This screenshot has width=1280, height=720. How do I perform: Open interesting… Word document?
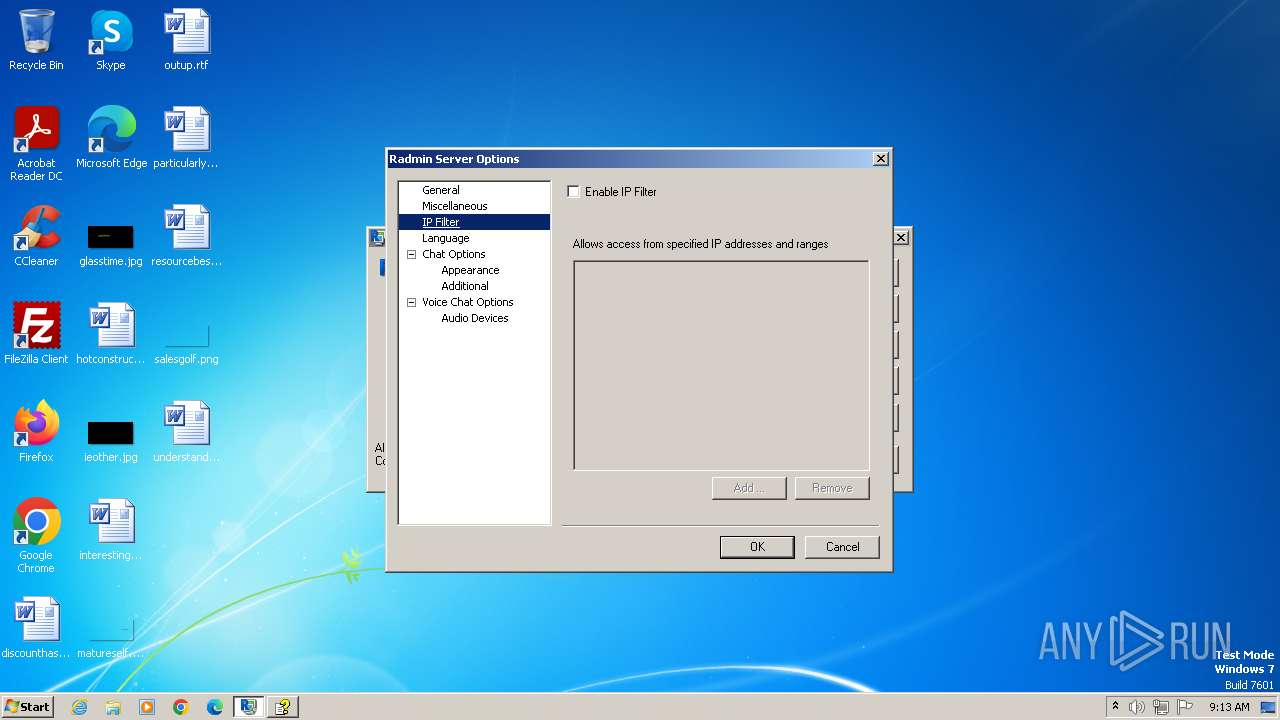(111, 529)
